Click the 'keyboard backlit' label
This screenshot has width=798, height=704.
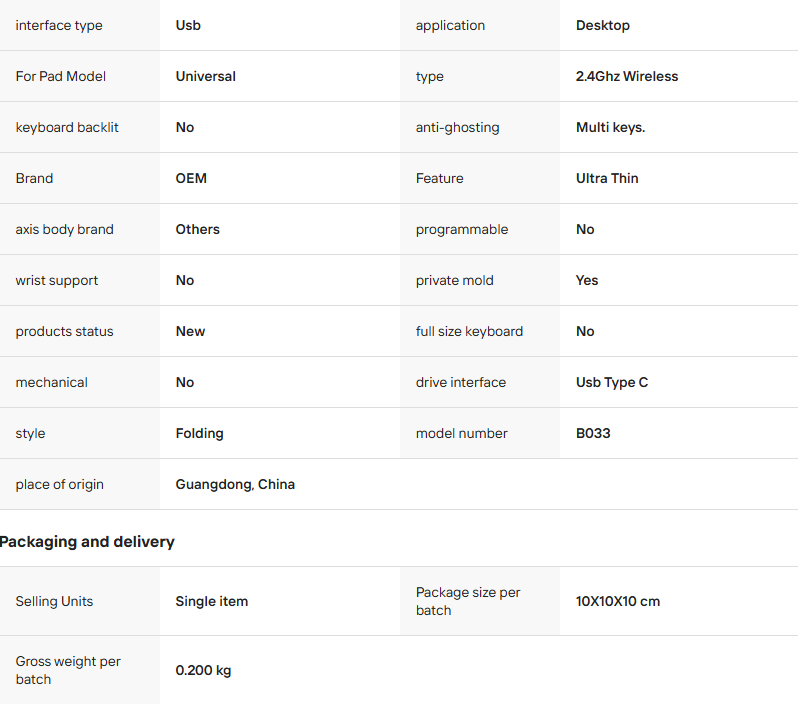pos(67,127)
